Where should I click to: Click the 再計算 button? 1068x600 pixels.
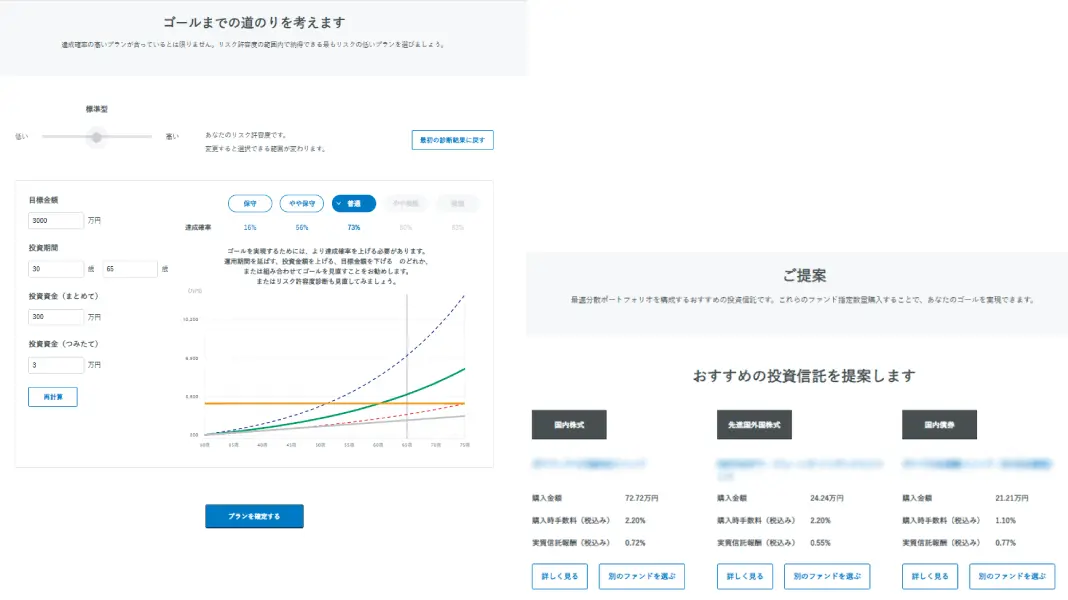[52, 397]
